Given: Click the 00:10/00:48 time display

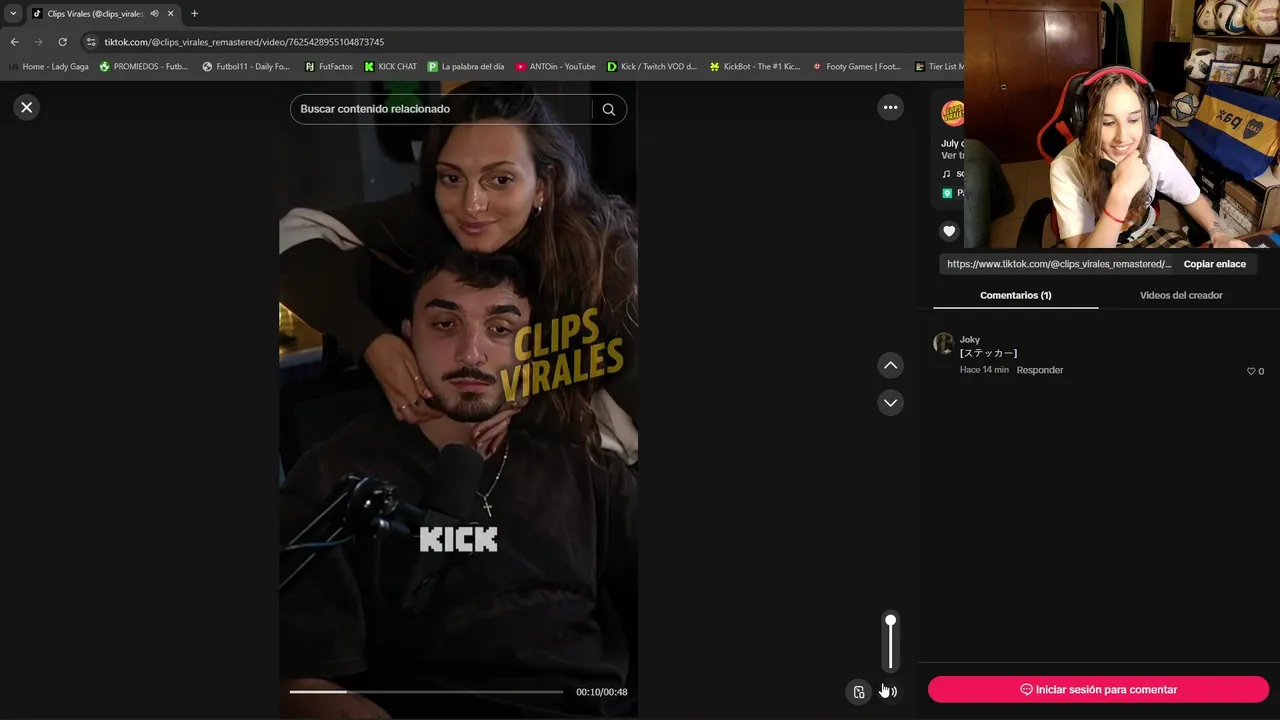Looking at the screenshot, I should pyautogui.click(x=602, y=692).
